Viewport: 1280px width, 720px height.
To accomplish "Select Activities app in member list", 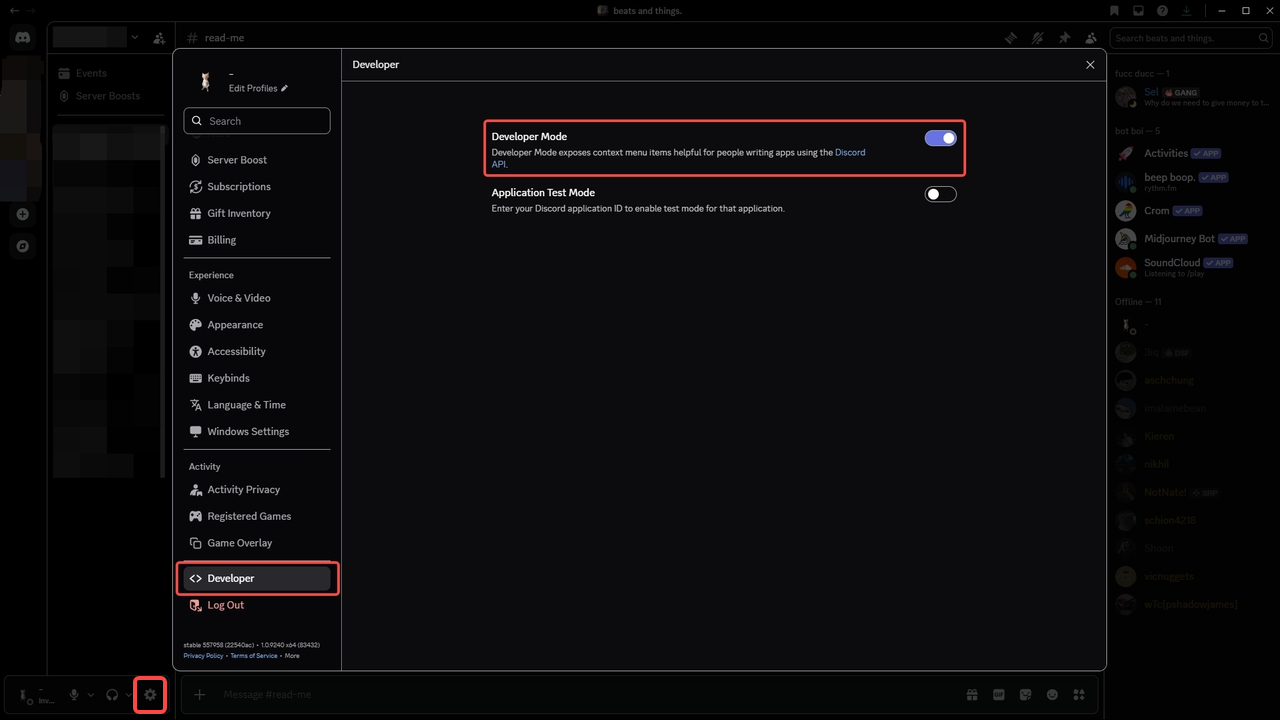I will click(1192, 153).
